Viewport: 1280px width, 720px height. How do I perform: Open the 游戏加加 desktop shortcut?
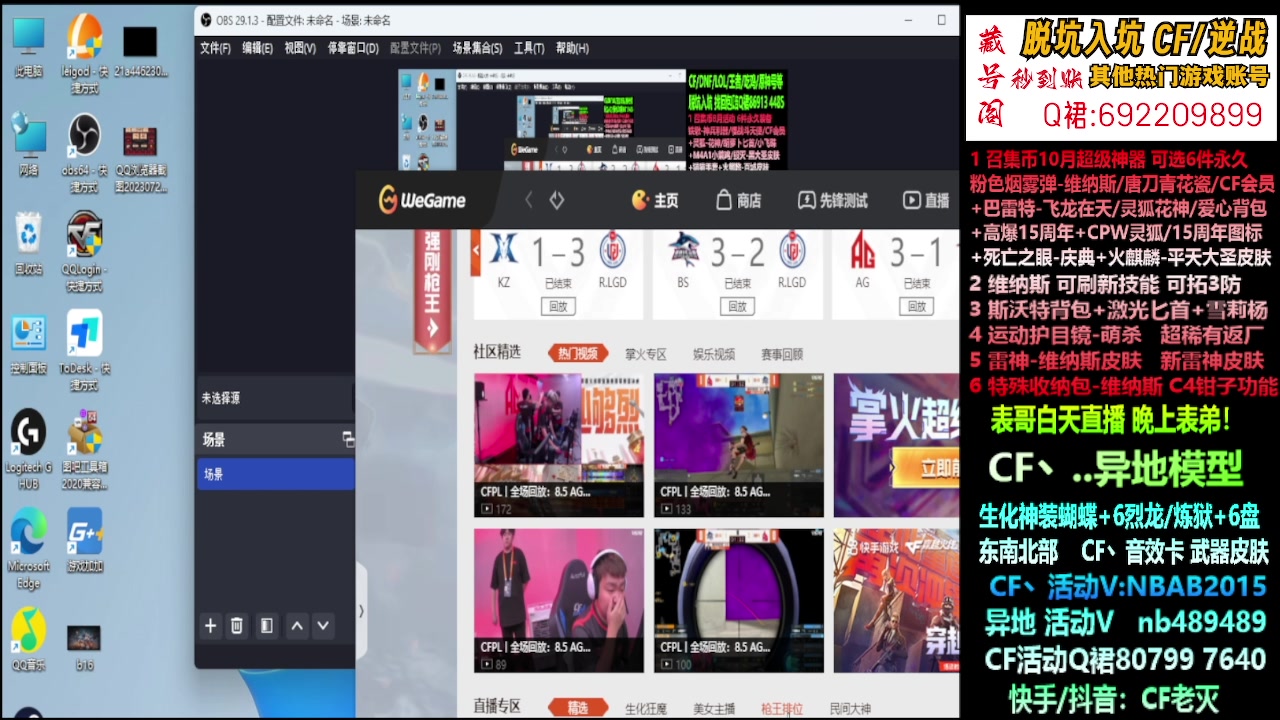point(84,542)
